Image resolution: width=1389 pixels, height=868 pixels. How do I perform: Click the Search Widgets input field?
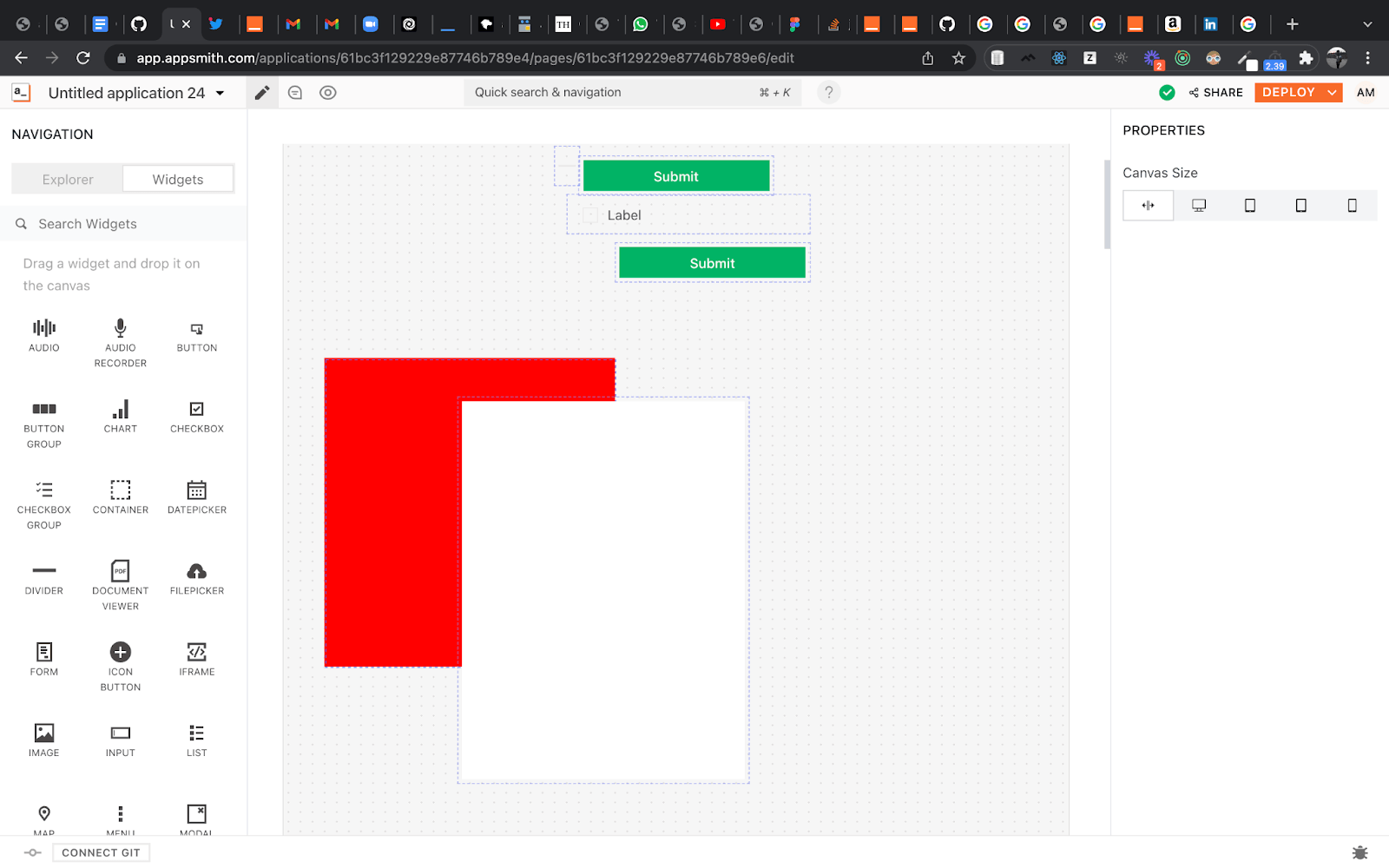[x=130, y=224]
